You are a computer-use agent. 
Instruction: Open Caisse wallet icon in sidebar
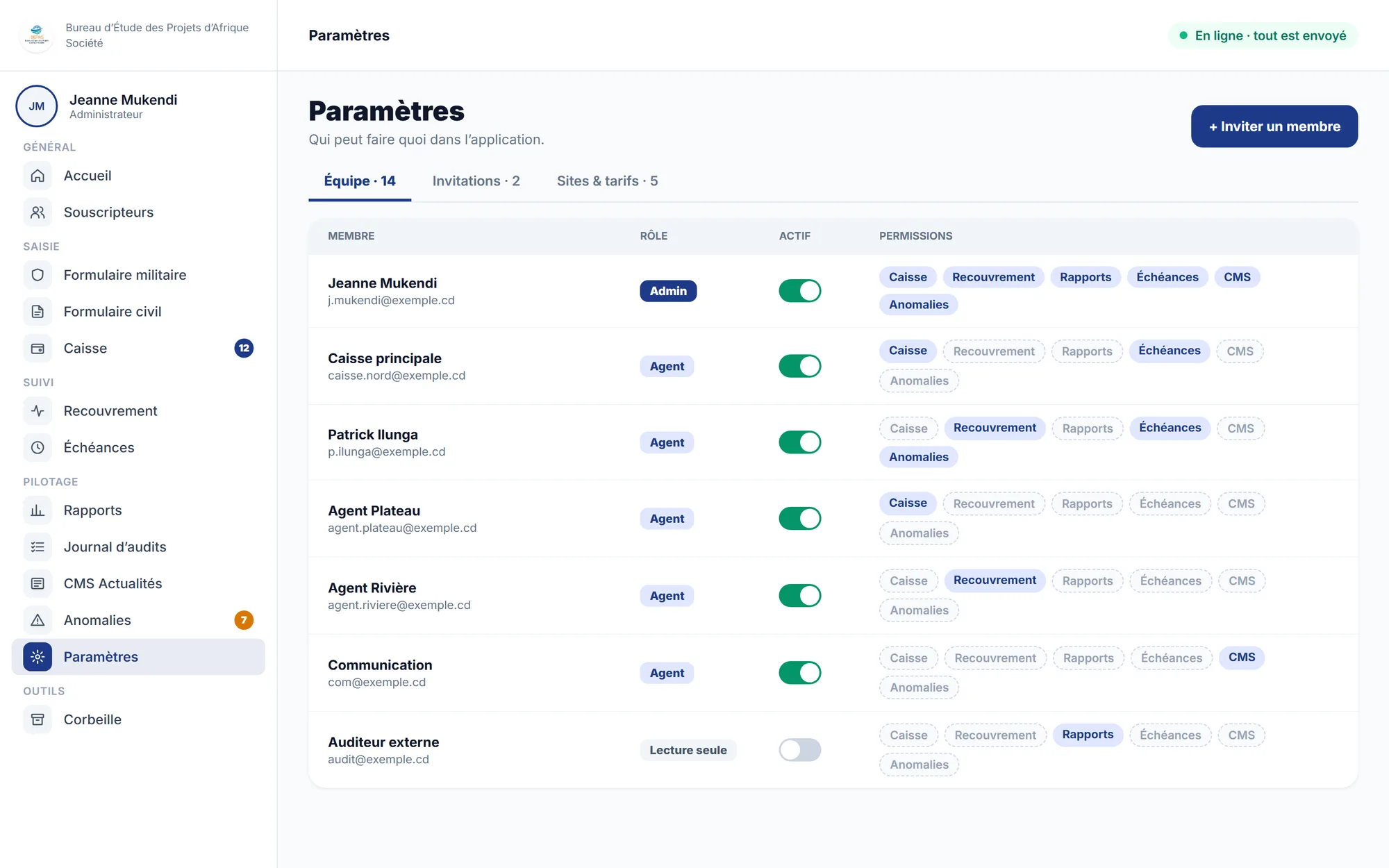point(38,349)
